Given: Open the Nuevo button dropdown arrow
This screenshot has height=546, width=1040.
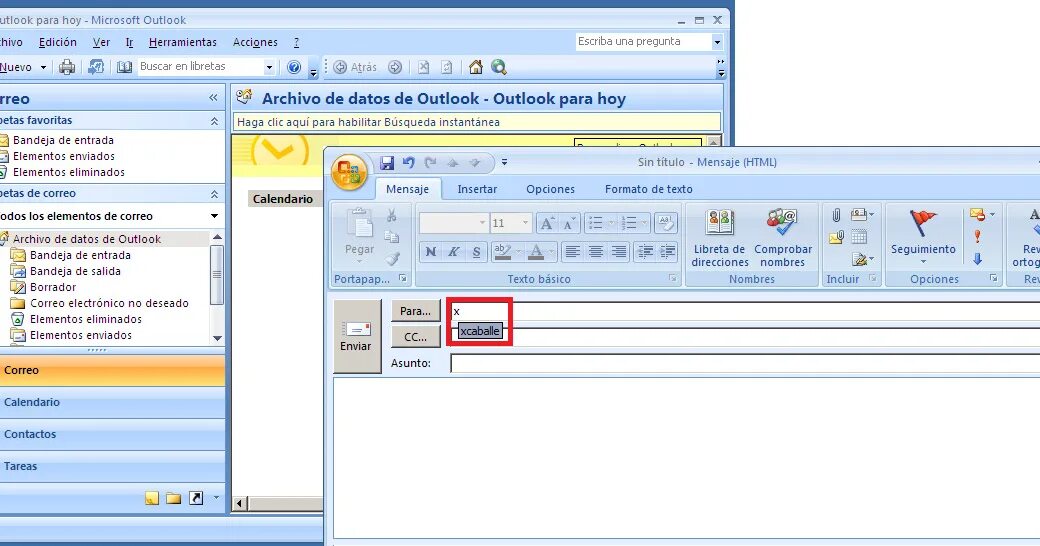Looking at the screenshot, I should (x=43, y=67).
